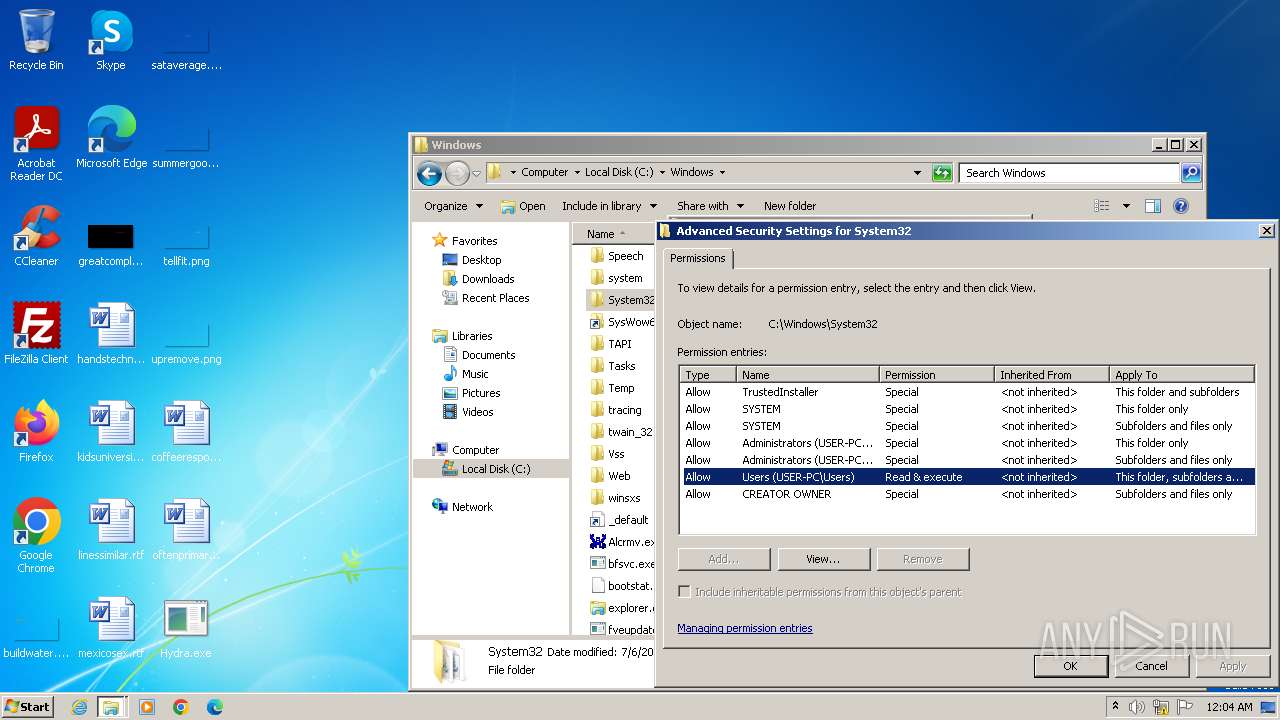Screen dimensions: 1280x720
Task: Select linessimilar.rtf document on desktop
Action: (x=111, y=530)
